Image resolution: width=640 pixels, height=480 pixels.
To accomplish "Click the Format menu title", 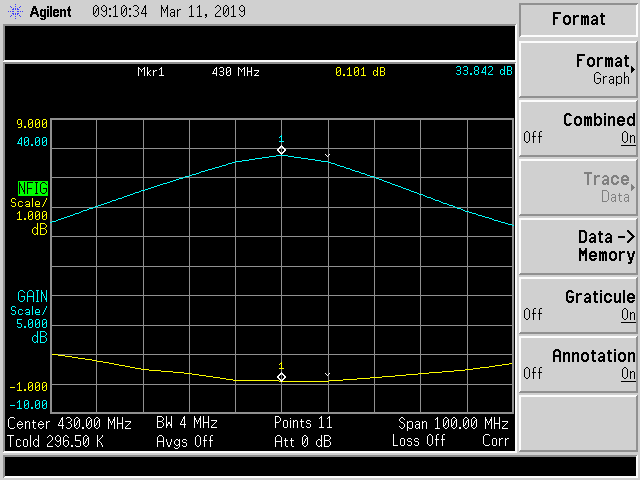I will point(578,19).
